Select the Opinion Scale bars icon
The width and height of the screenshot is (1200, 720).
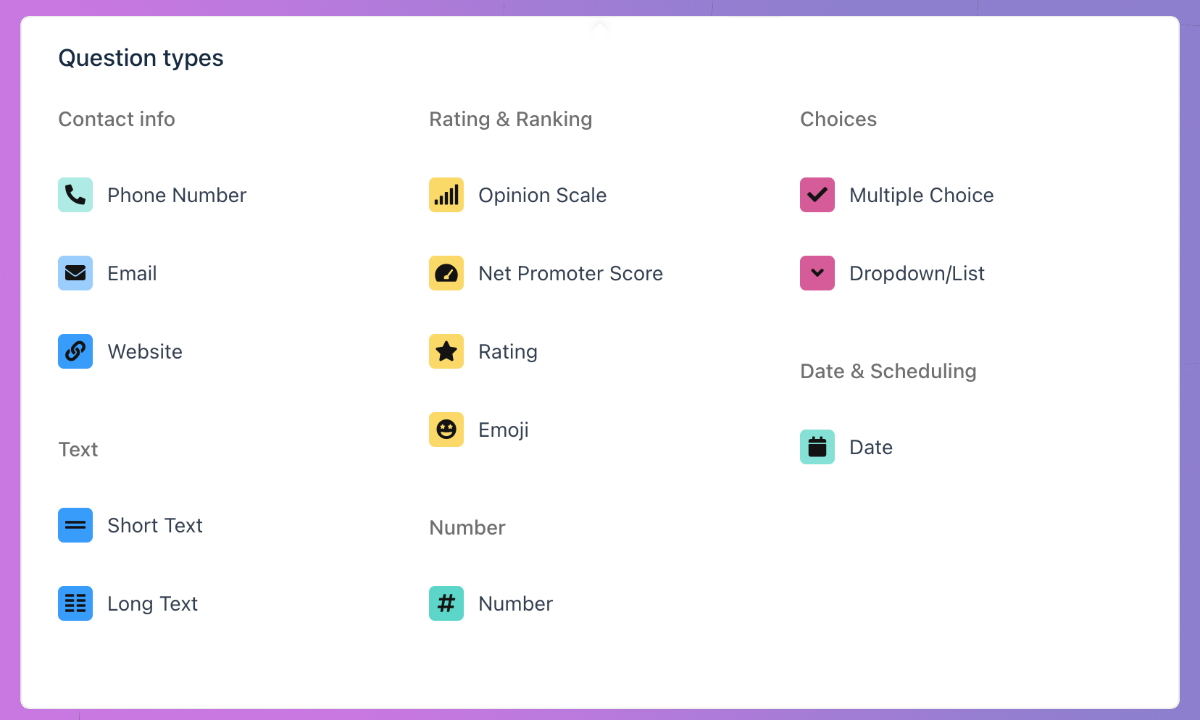point(446,195)
